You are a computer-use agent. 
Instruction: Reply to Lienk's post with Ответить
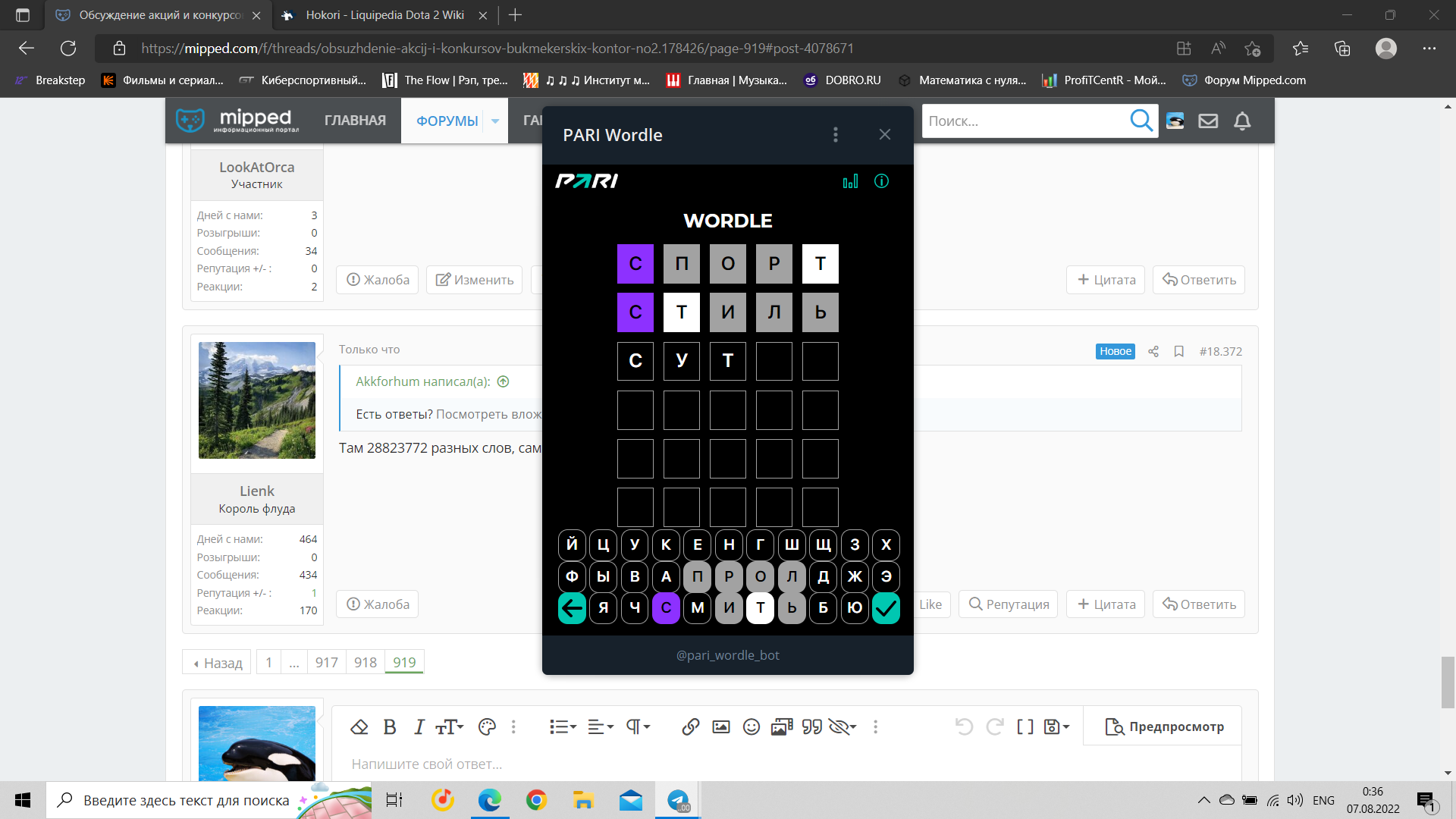tap(1199, 604)
